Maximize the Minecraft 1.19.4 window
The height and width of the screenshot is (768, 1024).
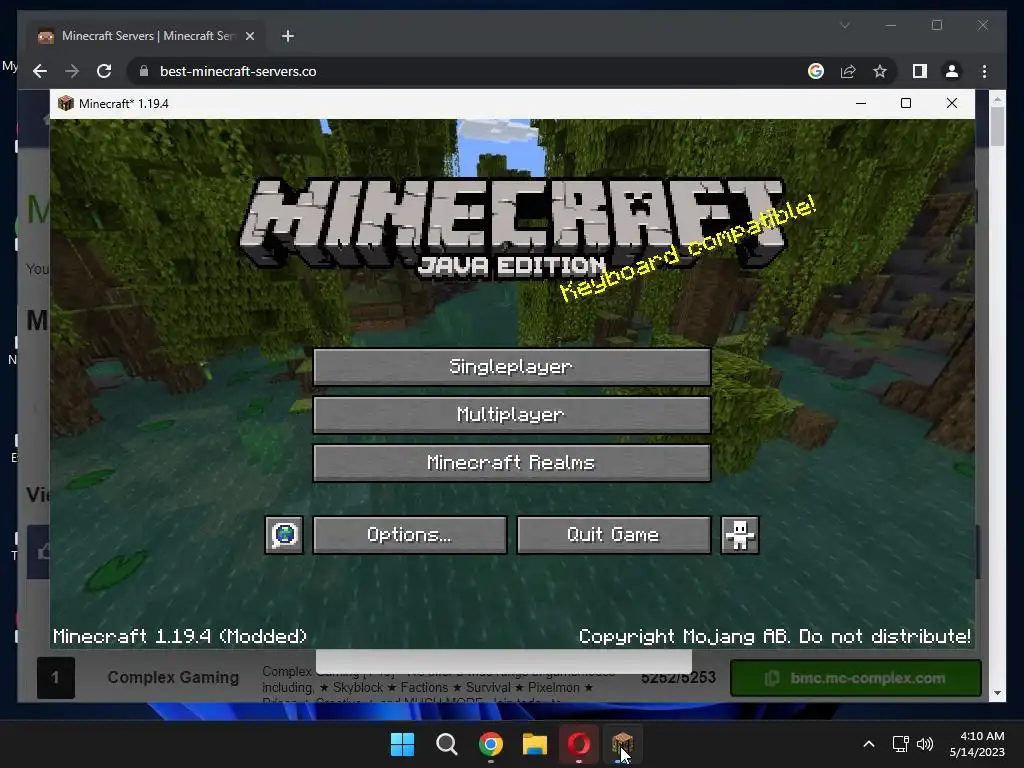click(x=906, y=103)
